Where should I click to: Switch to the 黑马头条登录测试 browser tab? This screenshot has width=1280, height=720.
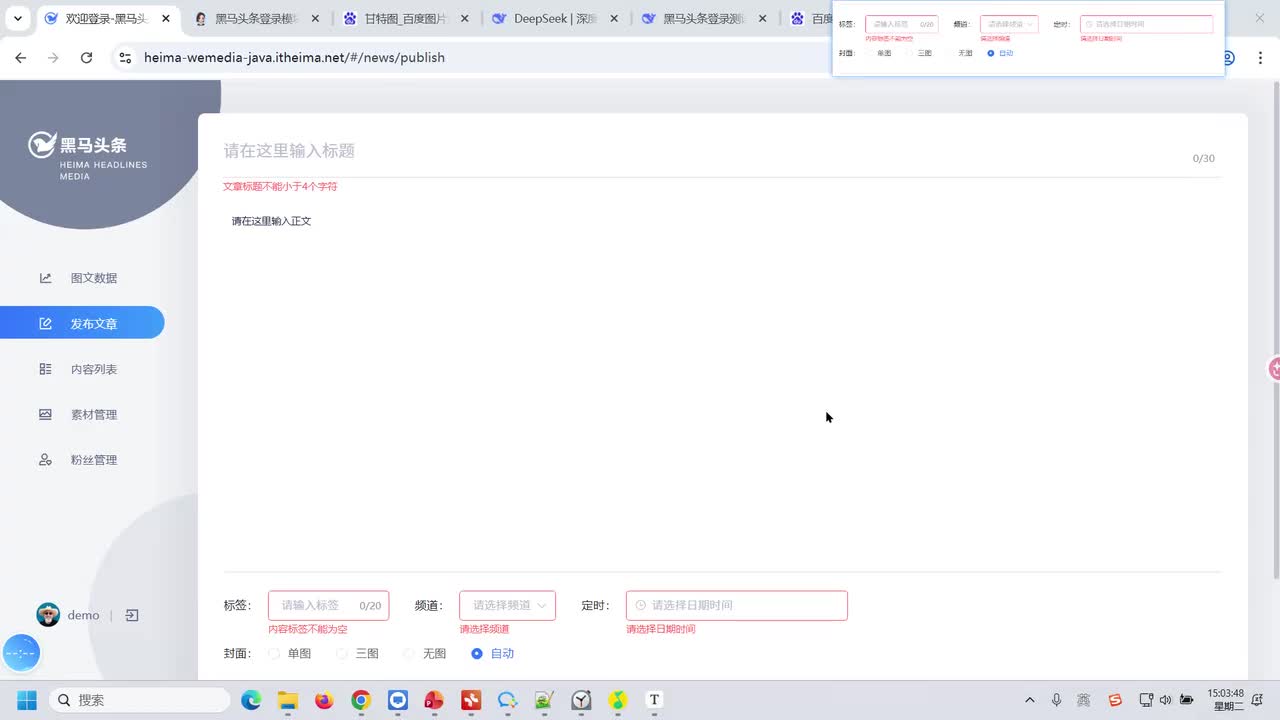point(706,18)
